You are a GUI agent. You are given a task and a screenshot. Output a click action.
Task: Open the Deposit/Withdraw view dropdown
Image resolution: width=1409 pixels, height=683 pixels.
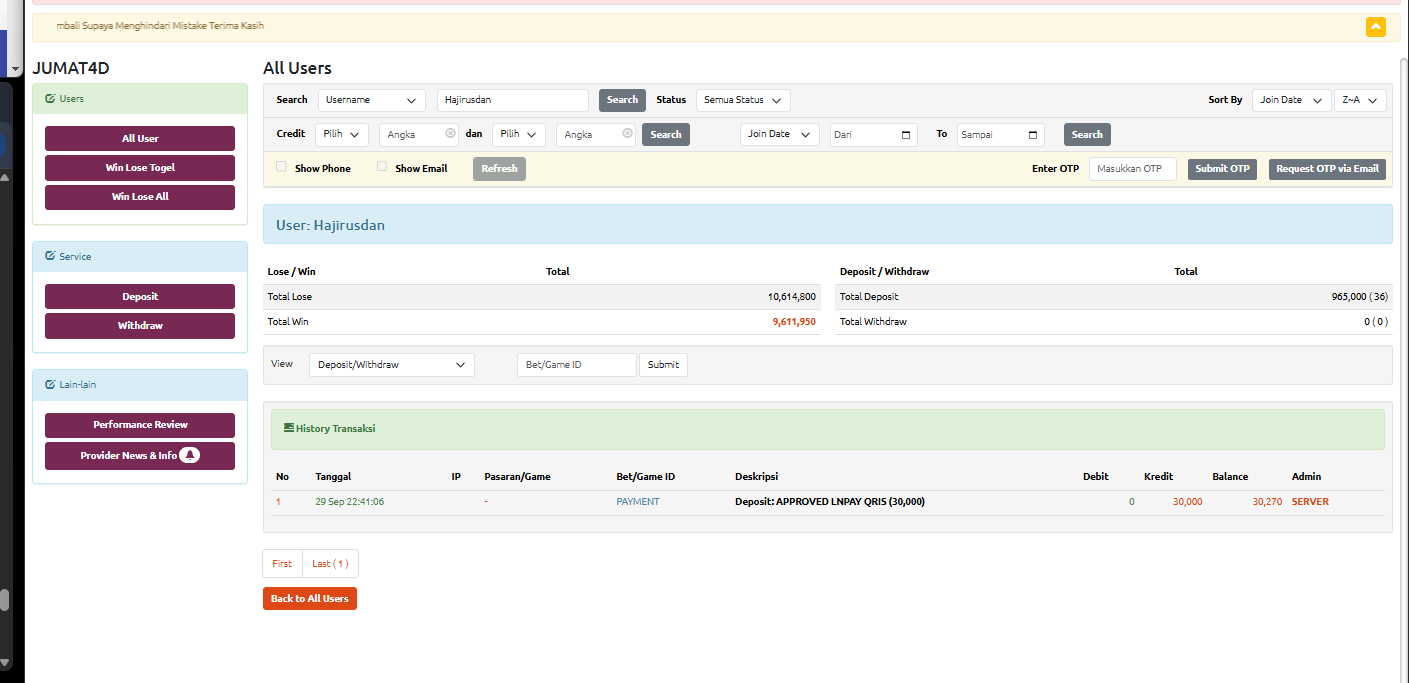[392, 365]
